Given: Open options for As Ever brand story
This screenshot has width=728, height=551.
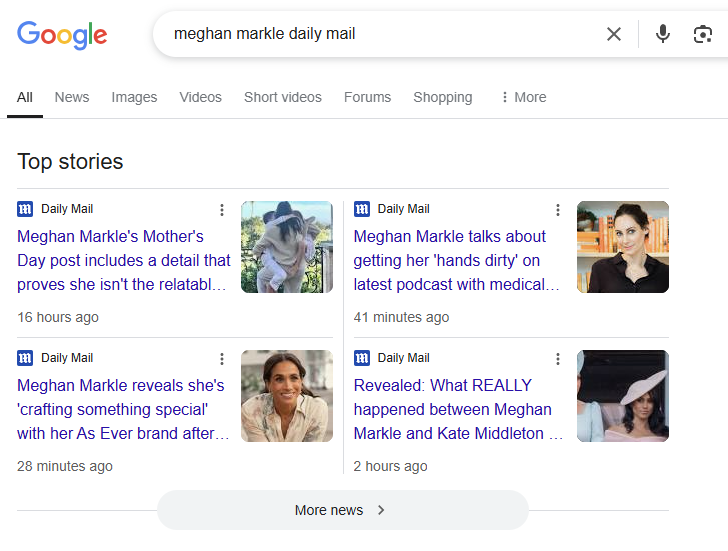Looking at the screenshot, I should (x=222, y=359).
